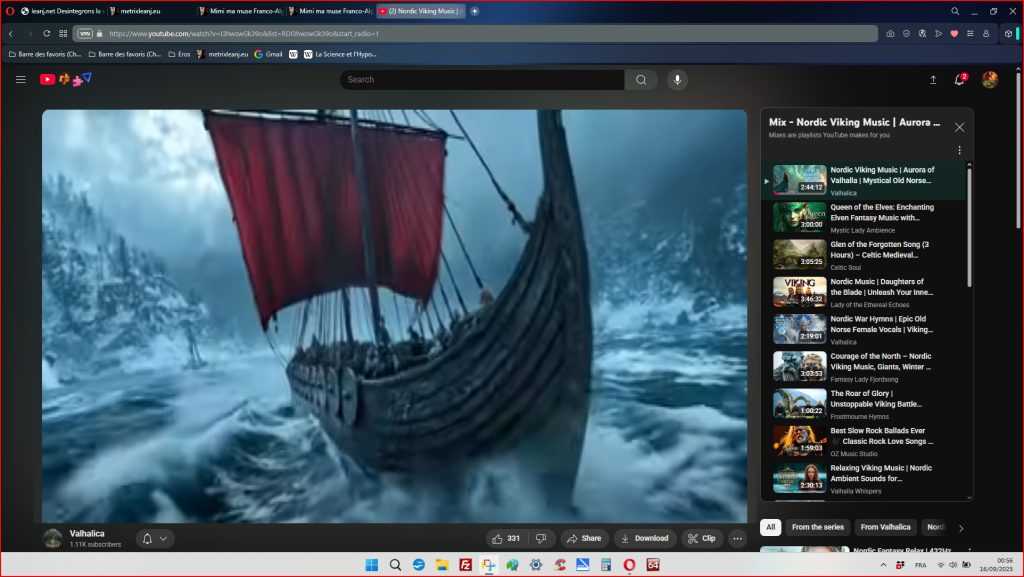Open the playlist three-dot options menu

point(959,150)
